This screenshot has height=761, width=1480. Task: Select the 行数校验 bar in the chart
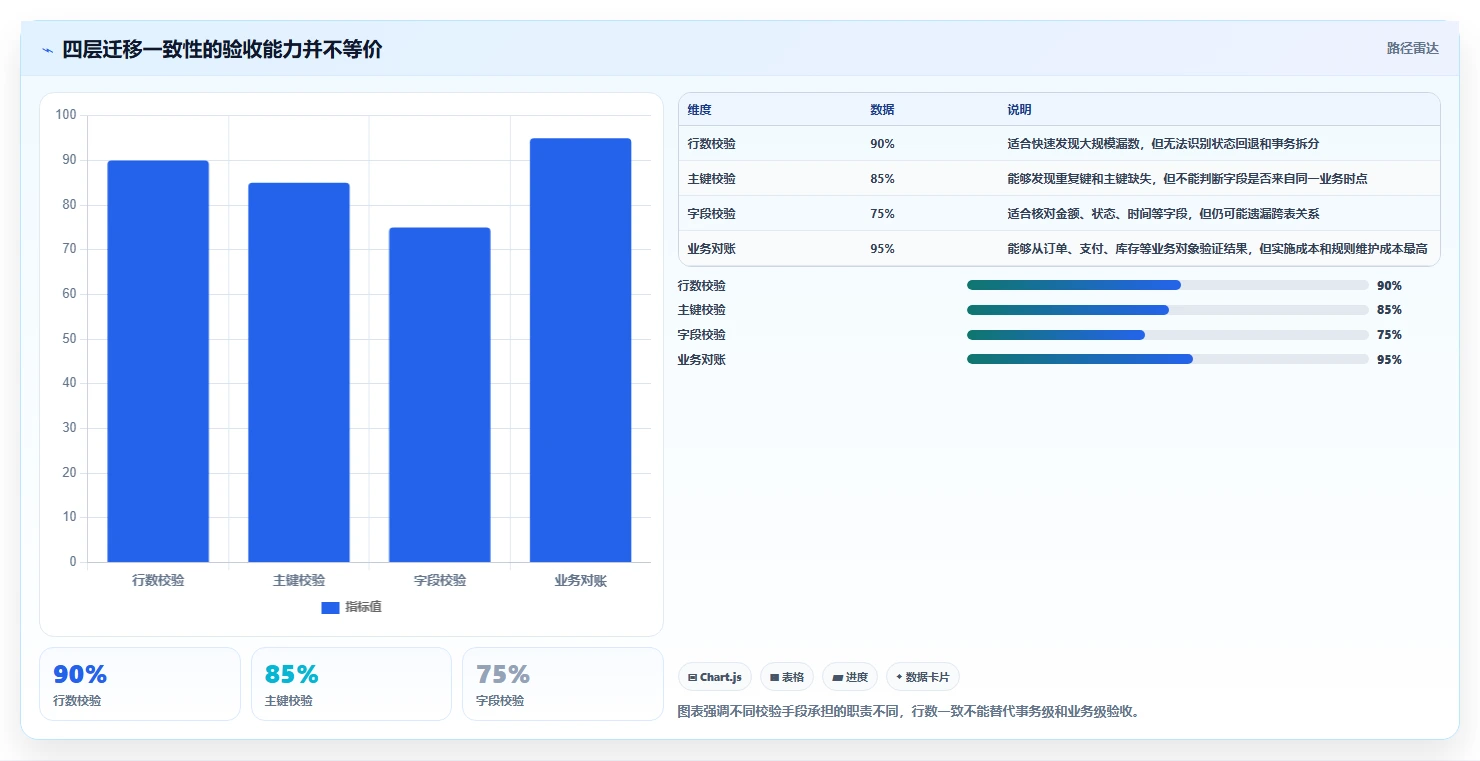(x=158, y=361)
